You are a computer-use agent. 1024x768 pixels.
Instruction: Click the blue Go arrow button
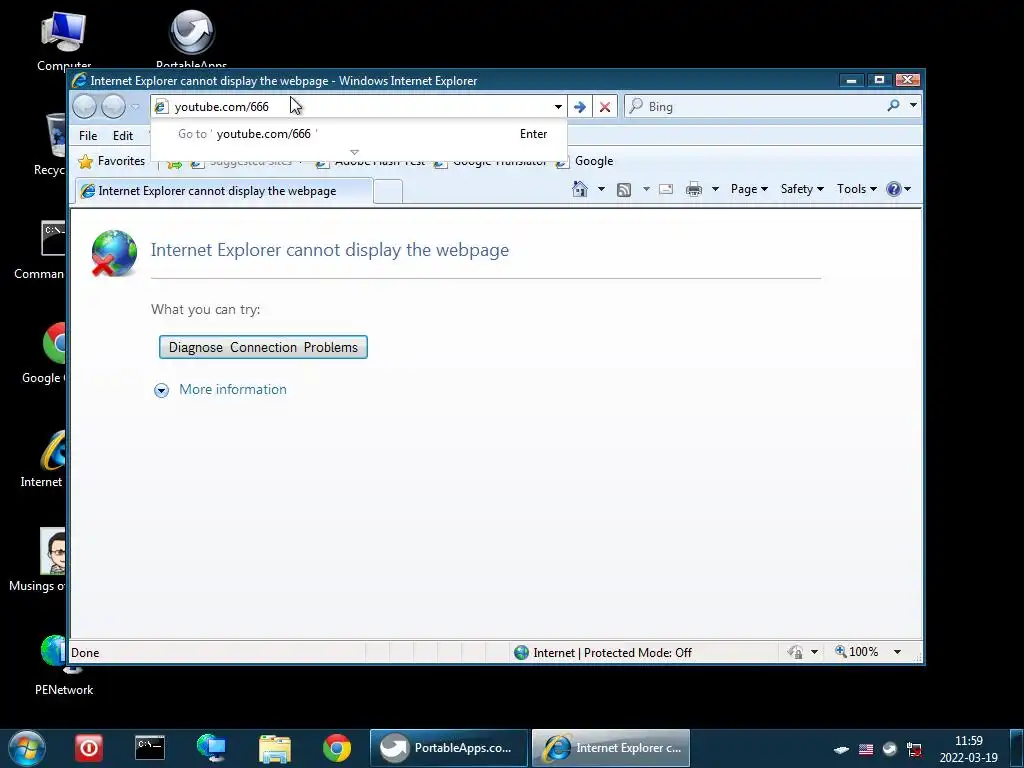coord(579,106)
